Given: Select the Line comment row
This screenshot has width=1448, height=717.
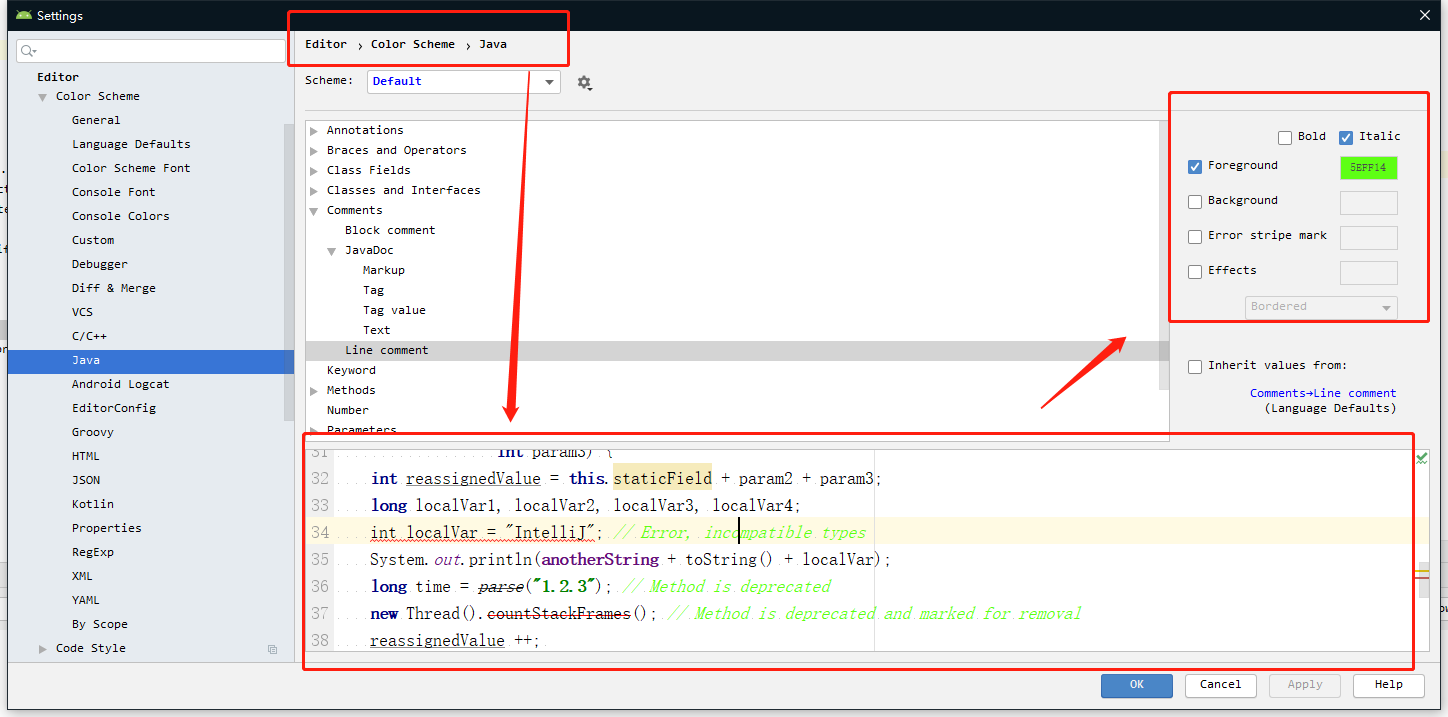Looking at the screenshot, I should [x=737, y=351].
